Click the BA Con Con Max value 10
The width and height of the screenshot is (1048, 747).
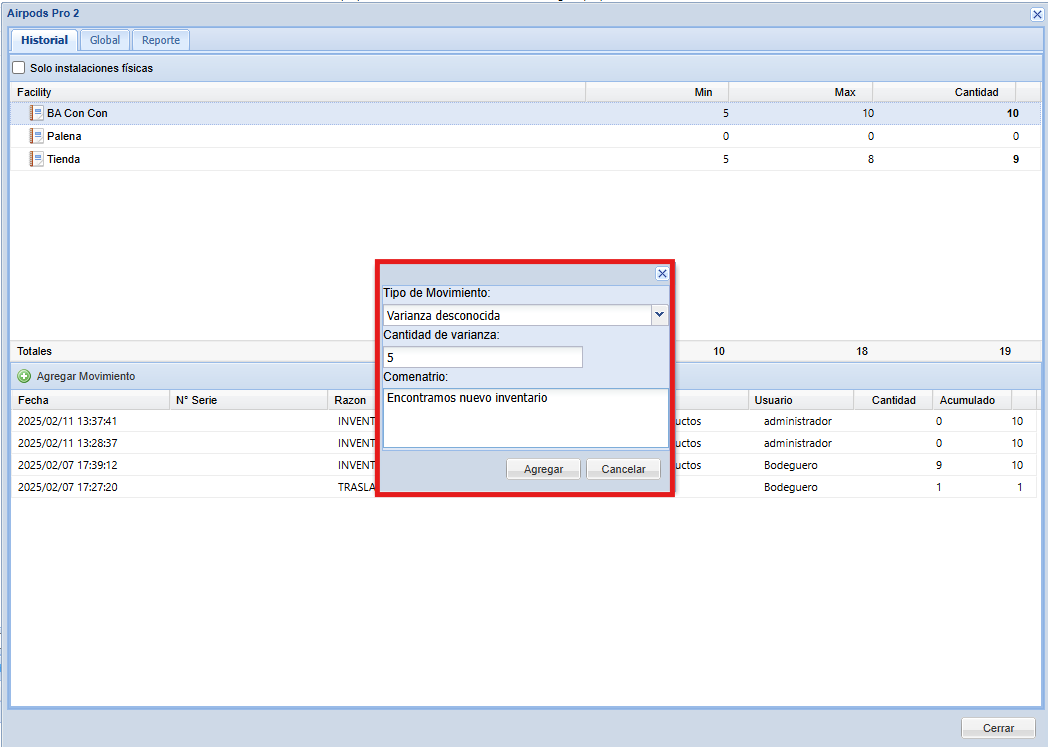pyautogui.click(x=868, y=113)
